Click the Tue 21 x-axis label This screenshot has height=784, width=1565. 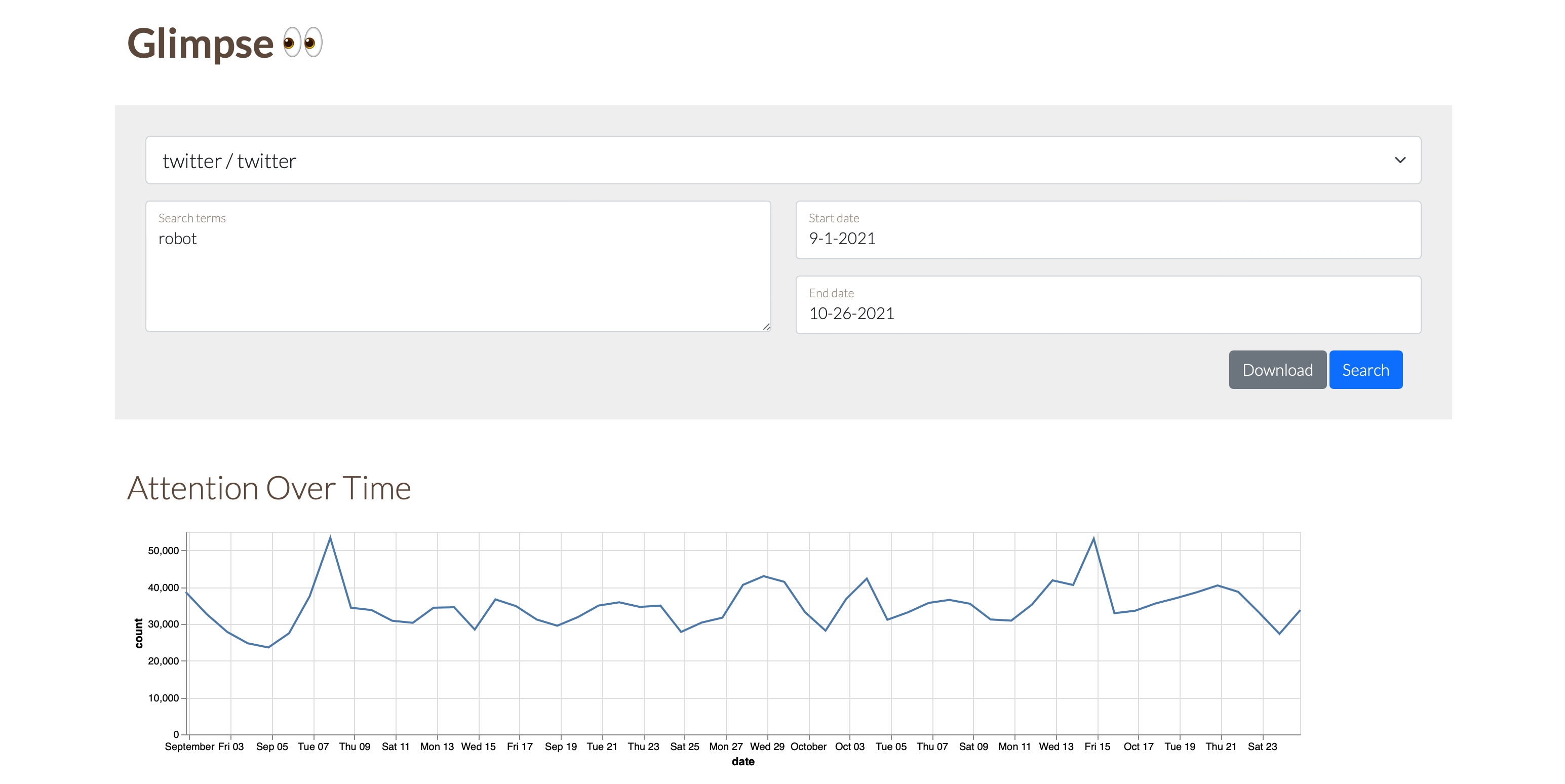[x=602, y=747]
